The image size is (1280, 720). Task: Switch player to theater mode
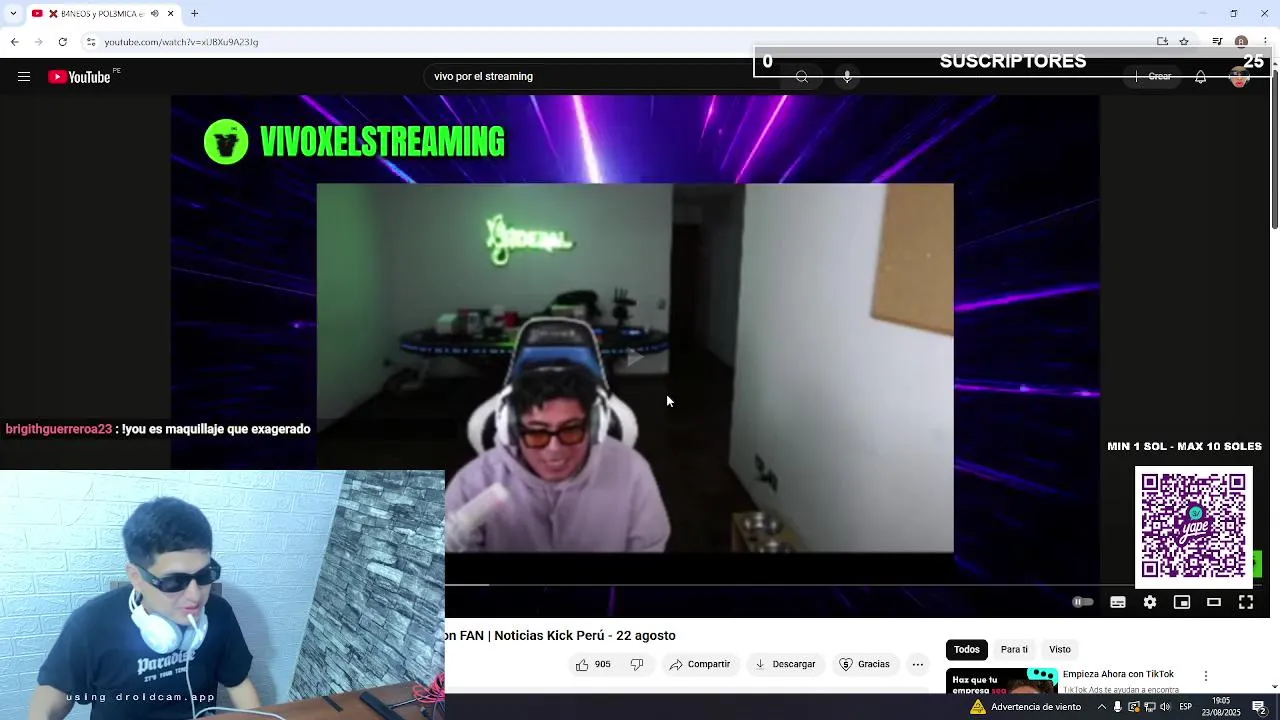click(x=1214, y=602)
